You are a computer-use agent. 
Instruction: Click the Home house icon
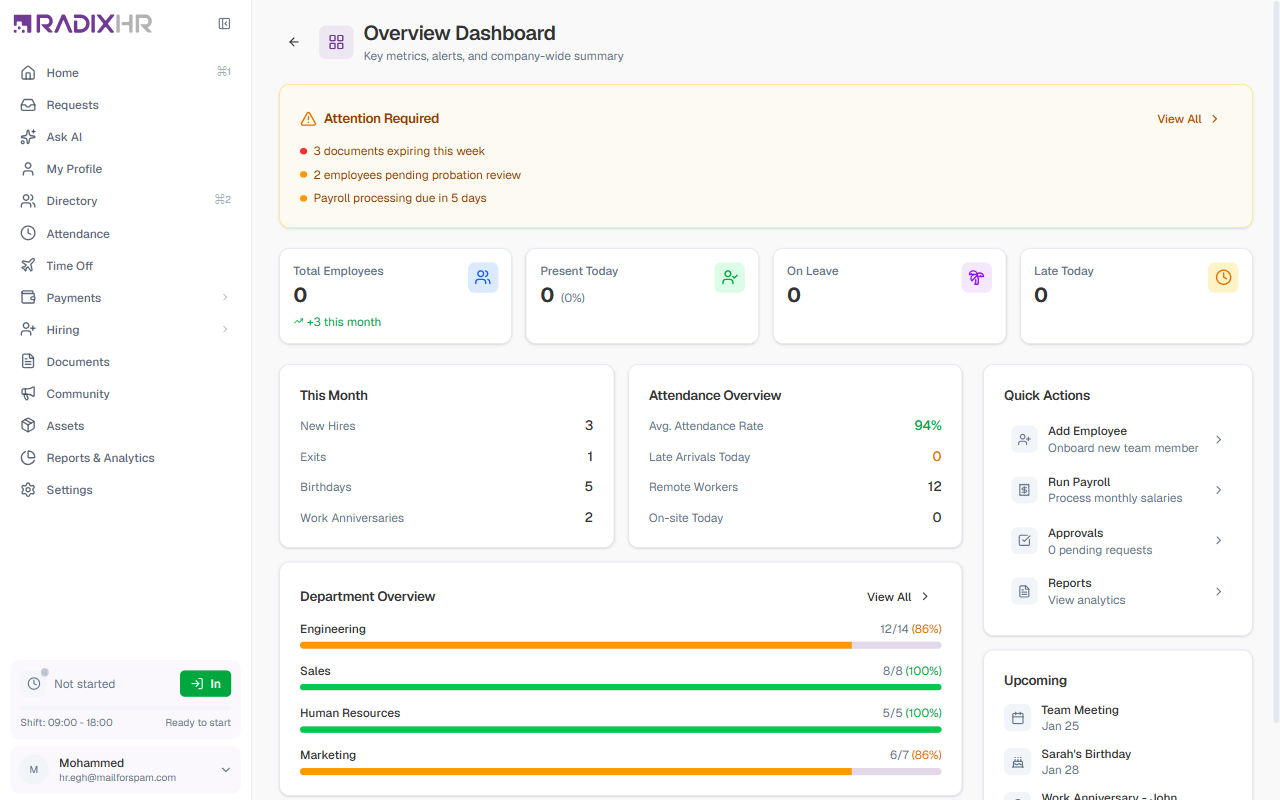28,73
